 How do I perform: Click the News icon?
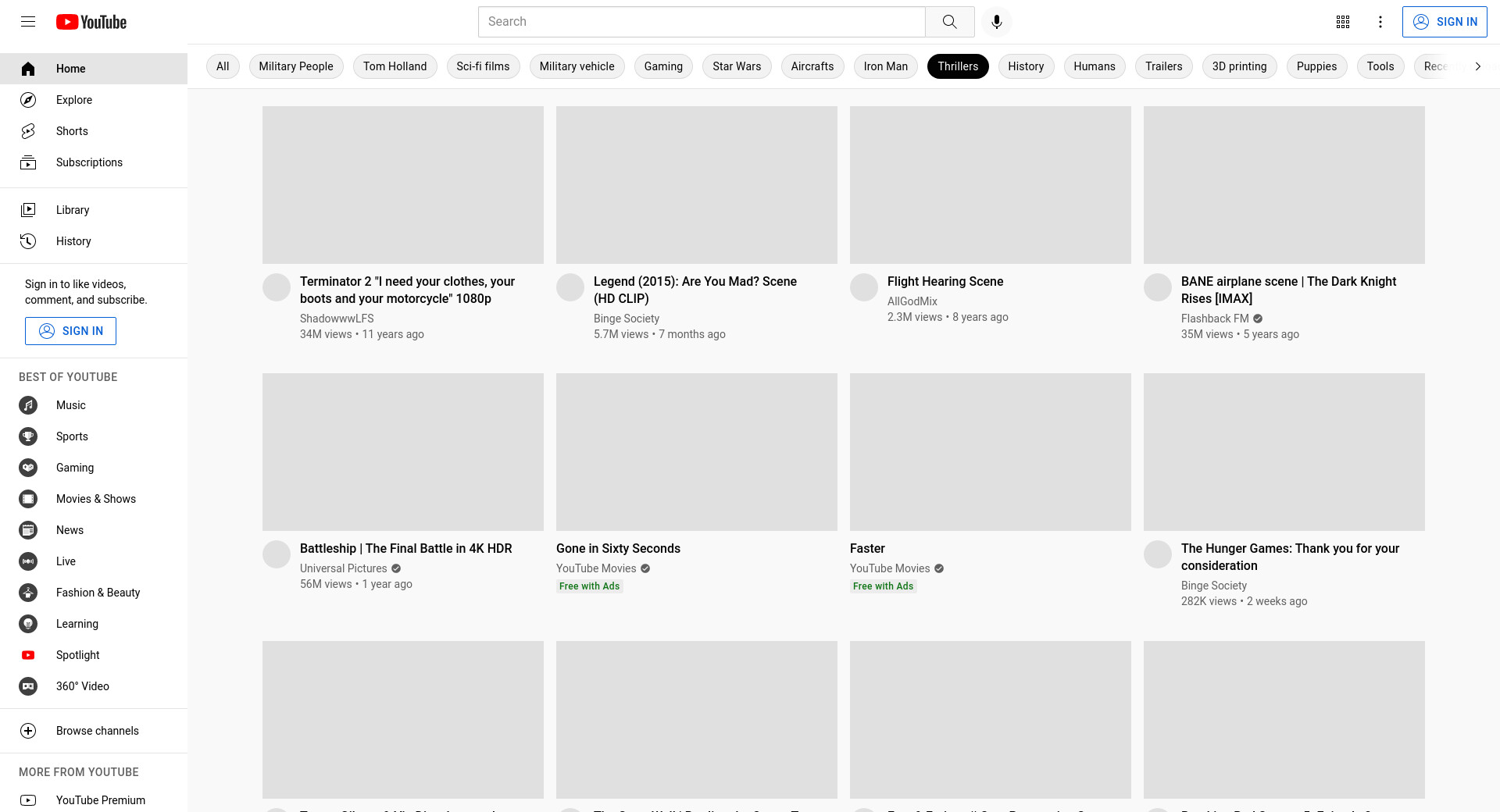(x=28, y=530)
